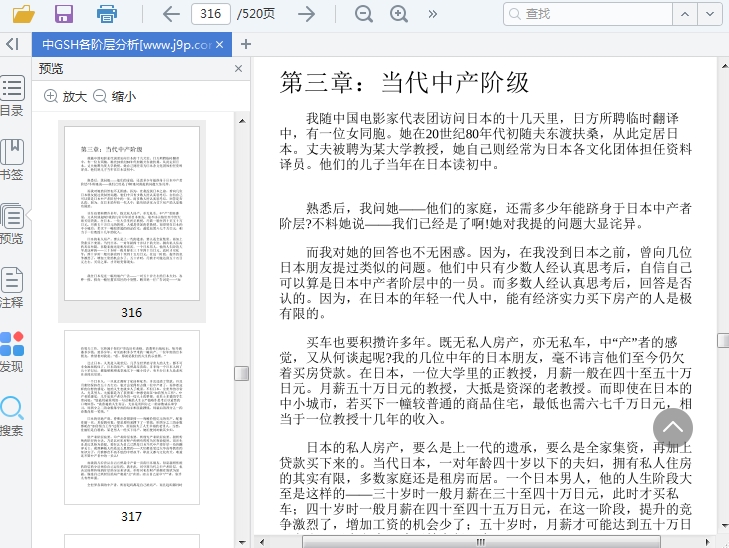Image resolution: width=729 pixels, height=548 pixels.
Task: Click the paragraph starting 买车也要积攒许多年
Action: point(486,380)
